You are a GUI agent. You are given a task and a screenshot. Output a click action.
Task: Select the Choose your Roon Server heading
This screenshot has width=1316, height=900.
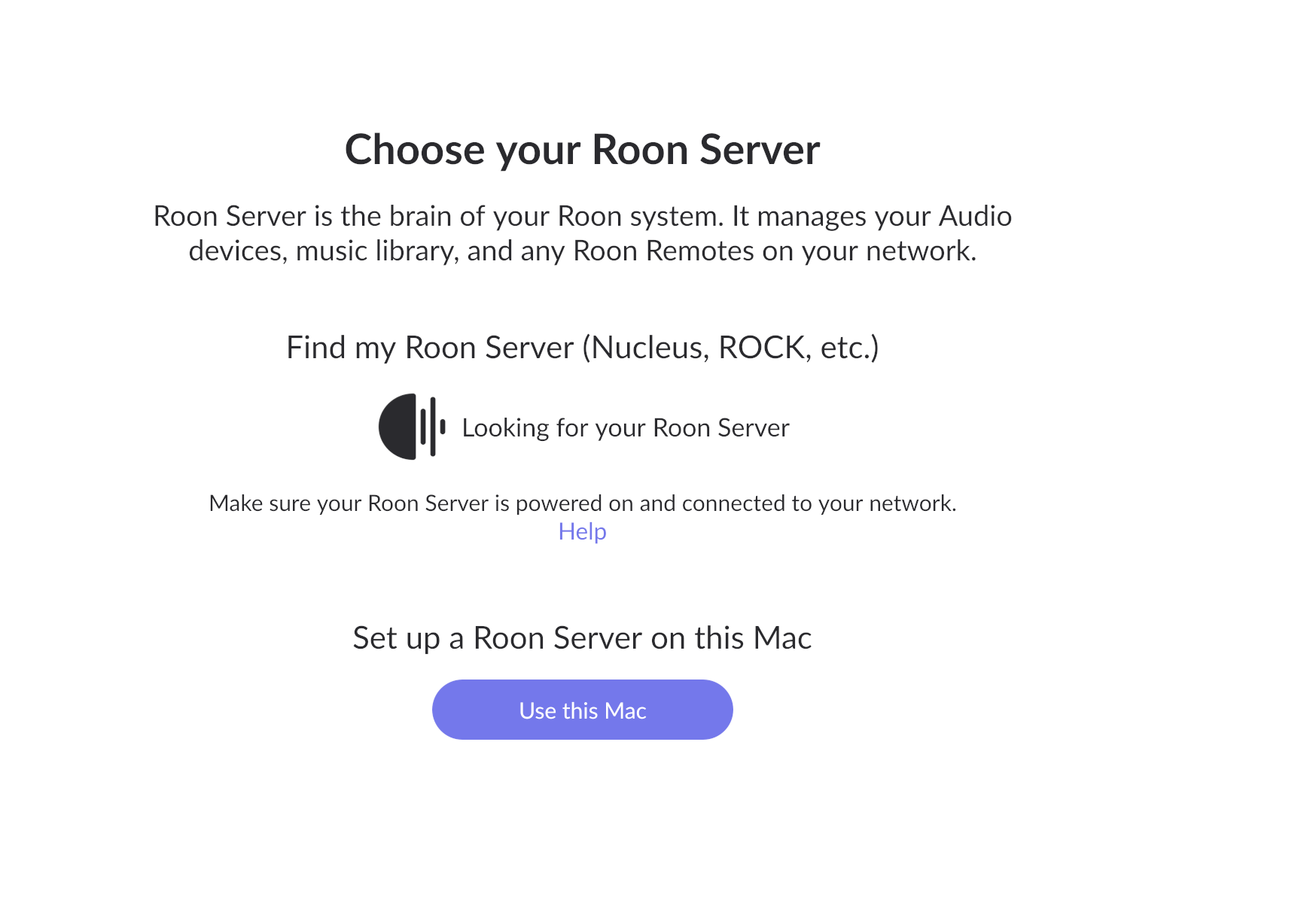[582, 149]
